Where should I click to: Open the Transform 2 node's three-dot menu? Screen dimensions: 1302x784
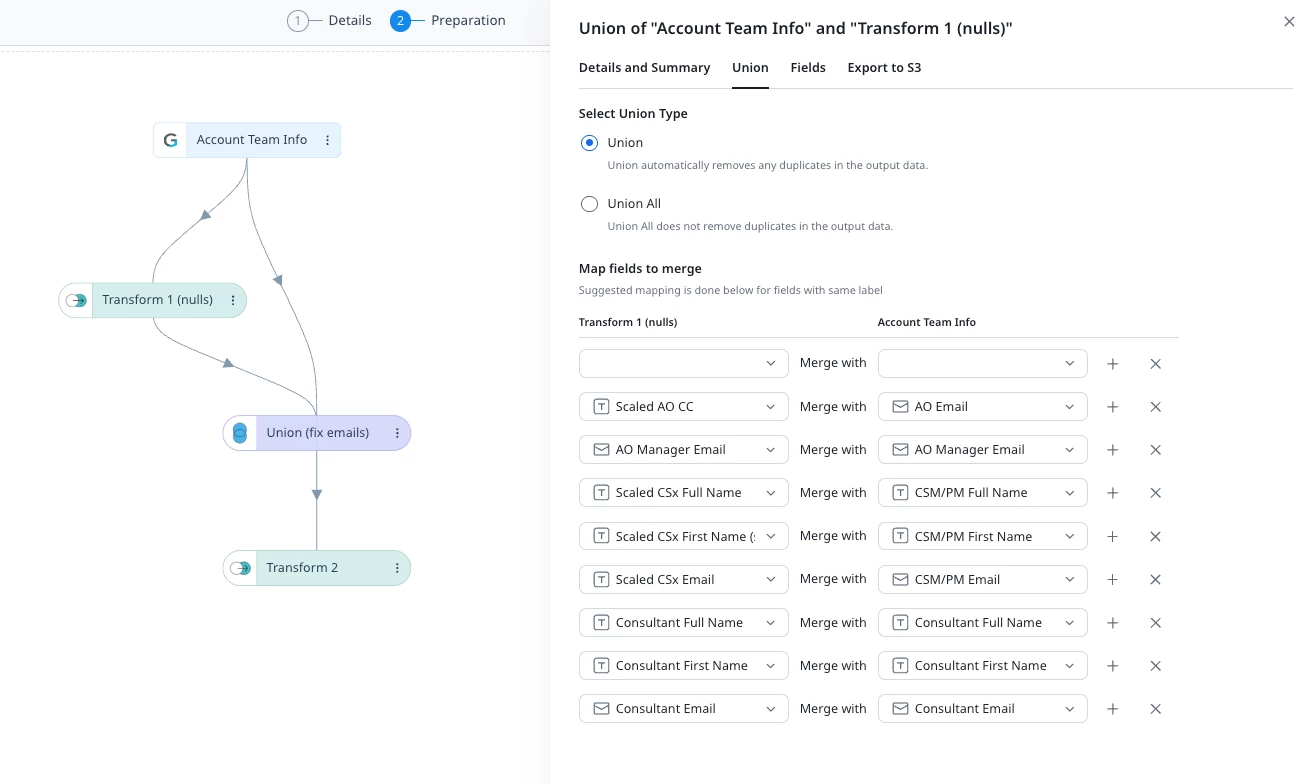tap(397, 568)
